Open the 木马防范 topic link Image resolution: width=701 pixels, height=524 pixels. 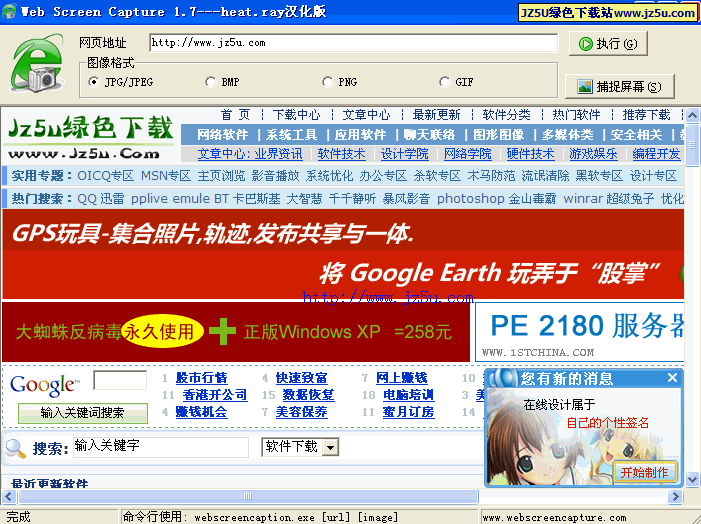[x=491, y=176]
